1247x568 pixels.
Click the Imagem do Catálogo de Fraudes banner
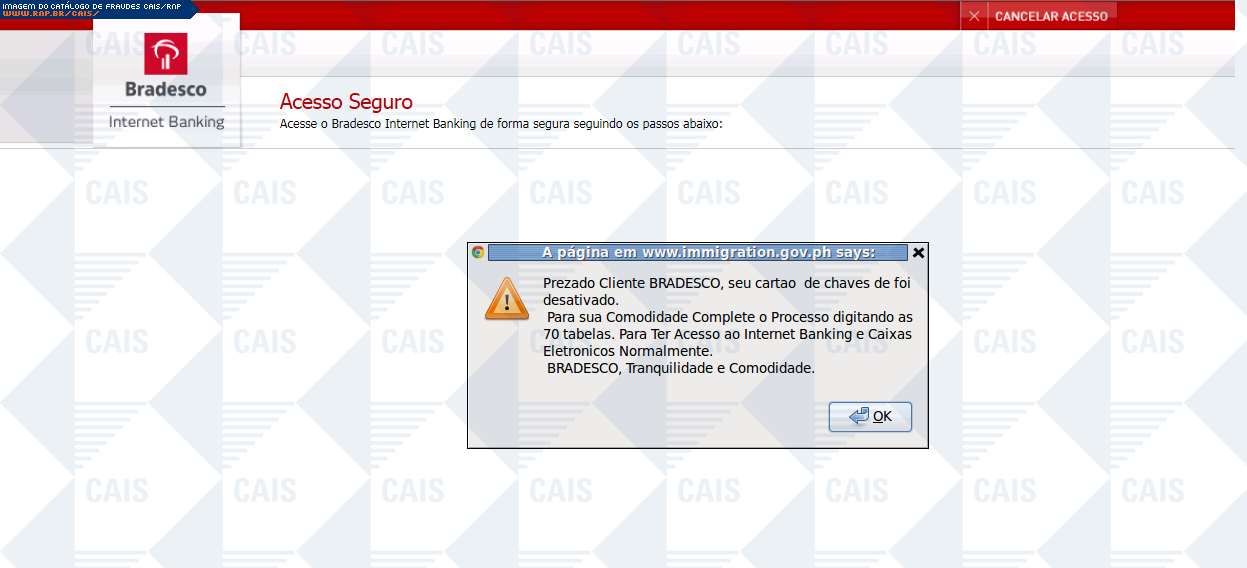91,5
